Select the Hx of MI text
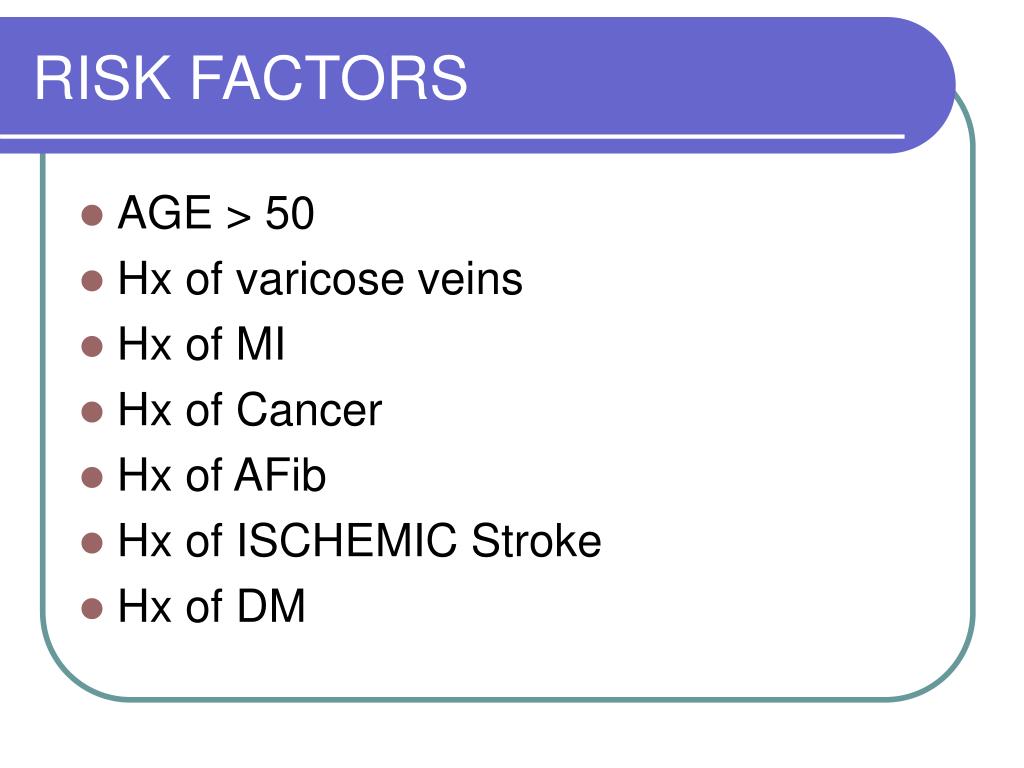The height and width of the screenshot is (768, 1024). click(x=201, y=344)
